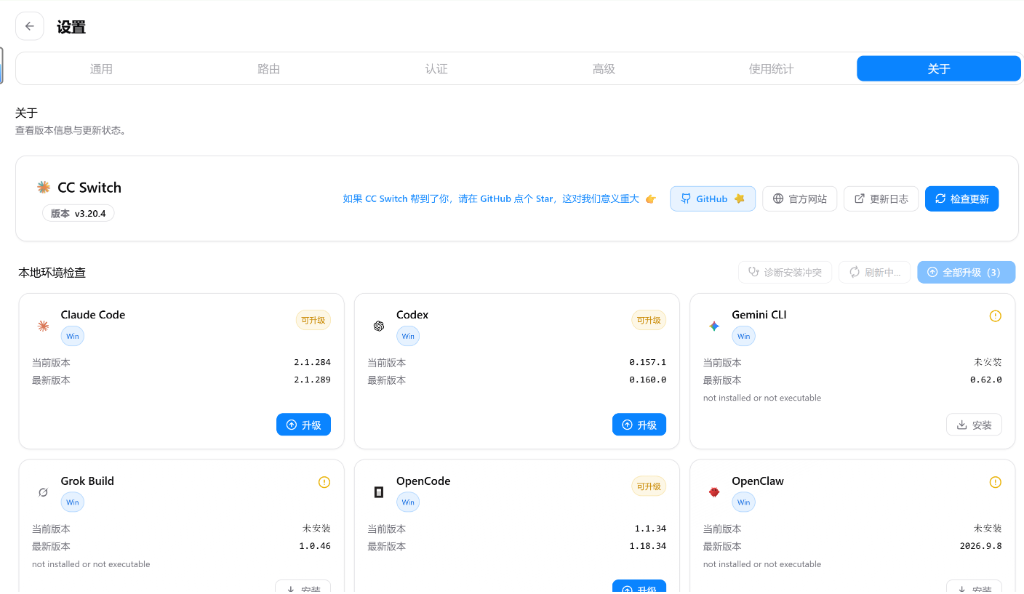
Task: Click the 可升级 badge on Claude Code
Action: pyautogui.click(x=313, y=320)
